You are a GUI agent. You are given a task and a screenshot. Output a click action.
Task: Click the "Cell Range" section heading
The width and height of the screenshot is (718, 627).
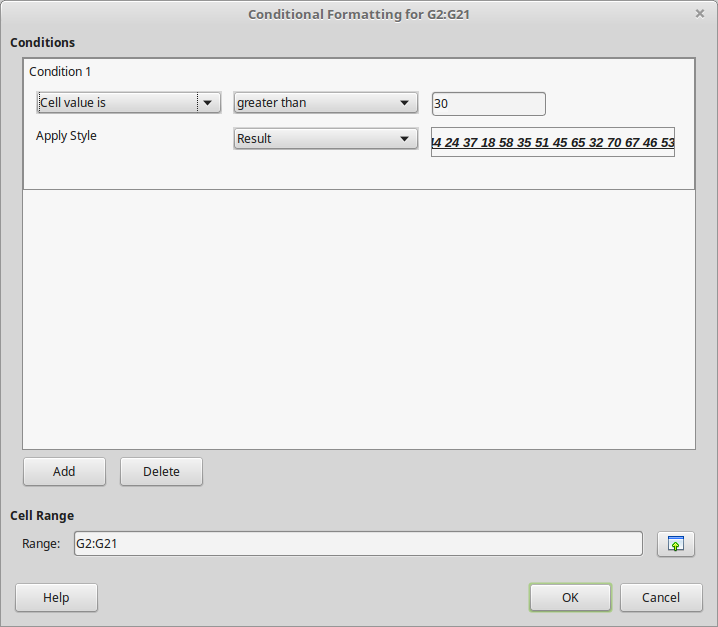[x=42, y=516]
